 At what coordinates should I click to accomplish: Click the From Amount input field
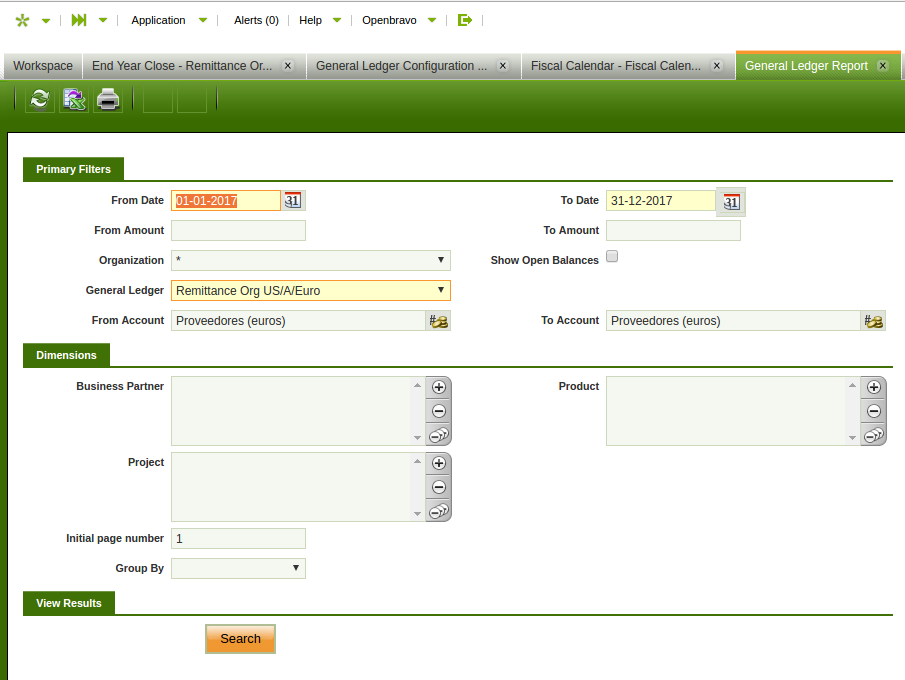[238, 230]
